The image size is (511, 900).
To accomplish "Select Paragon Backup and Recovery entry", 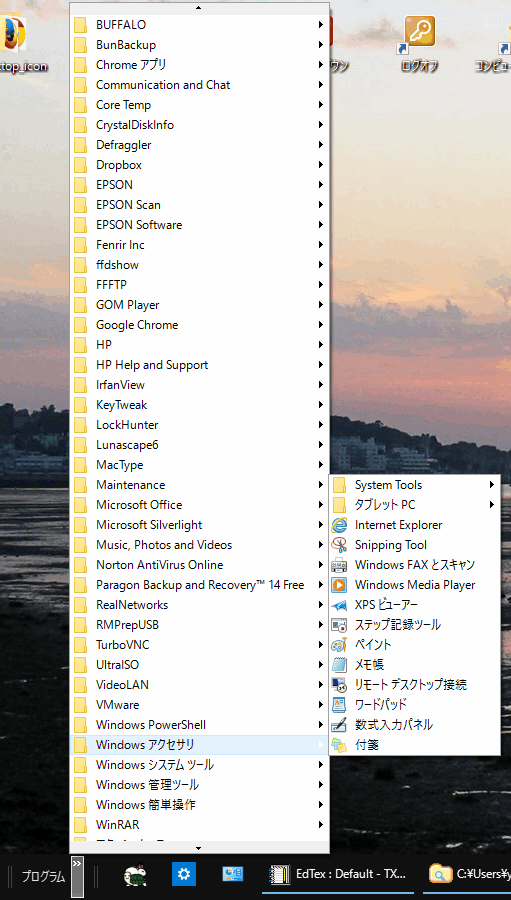I will (199, 585).
